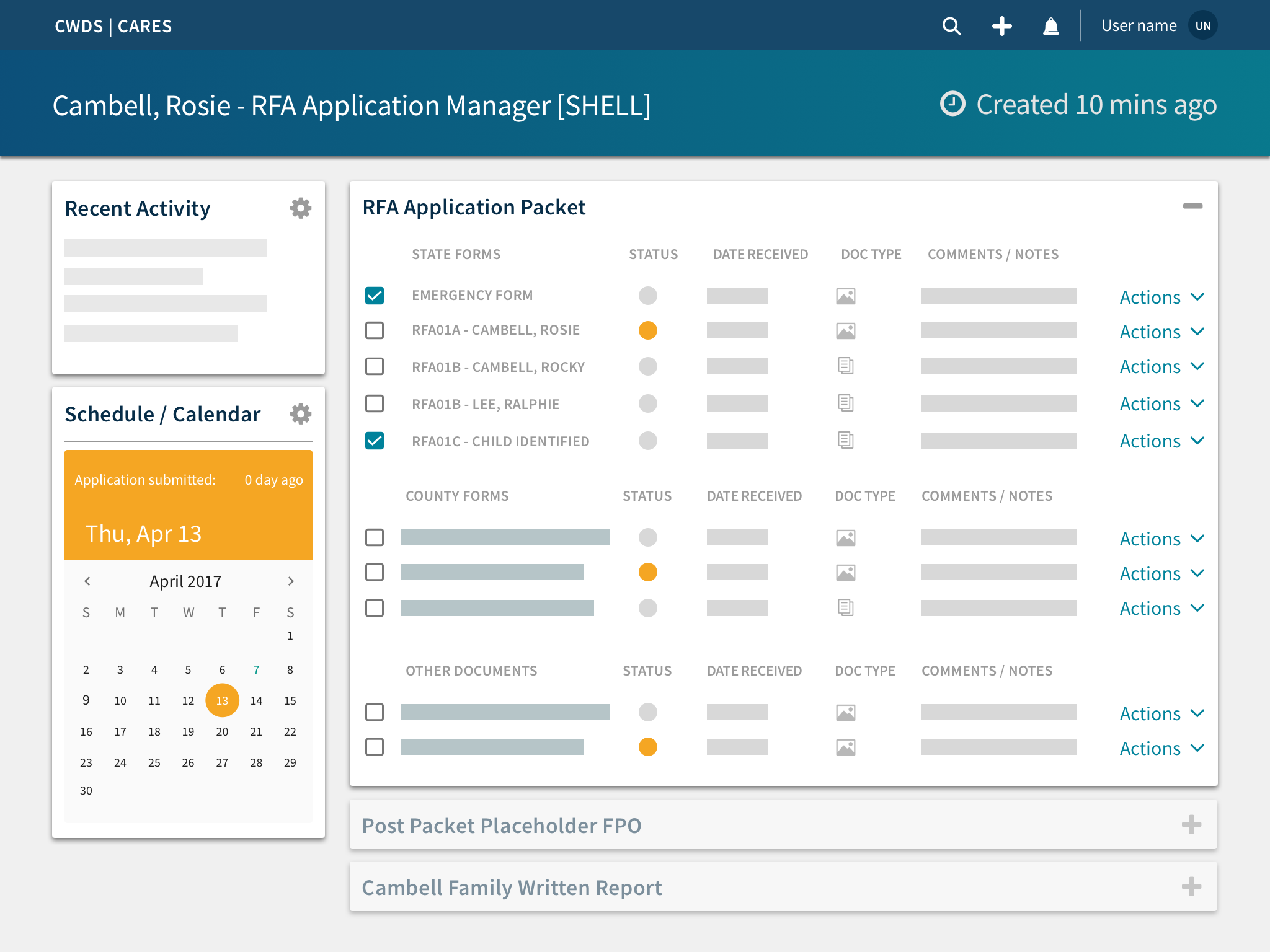Open notifications bell icon

point(1050,26)
